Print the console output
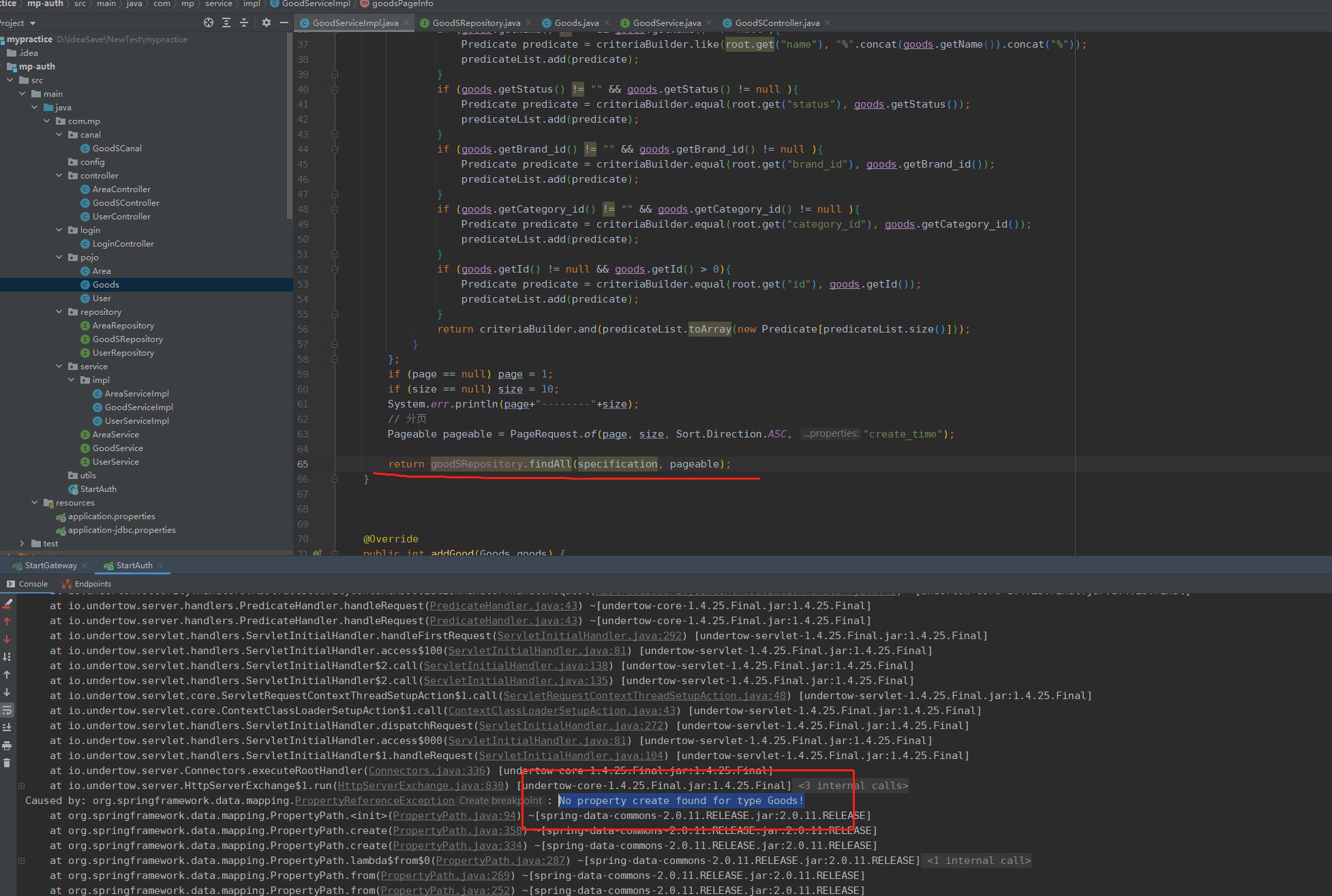 pyautogui.click(x=7, y=745)
